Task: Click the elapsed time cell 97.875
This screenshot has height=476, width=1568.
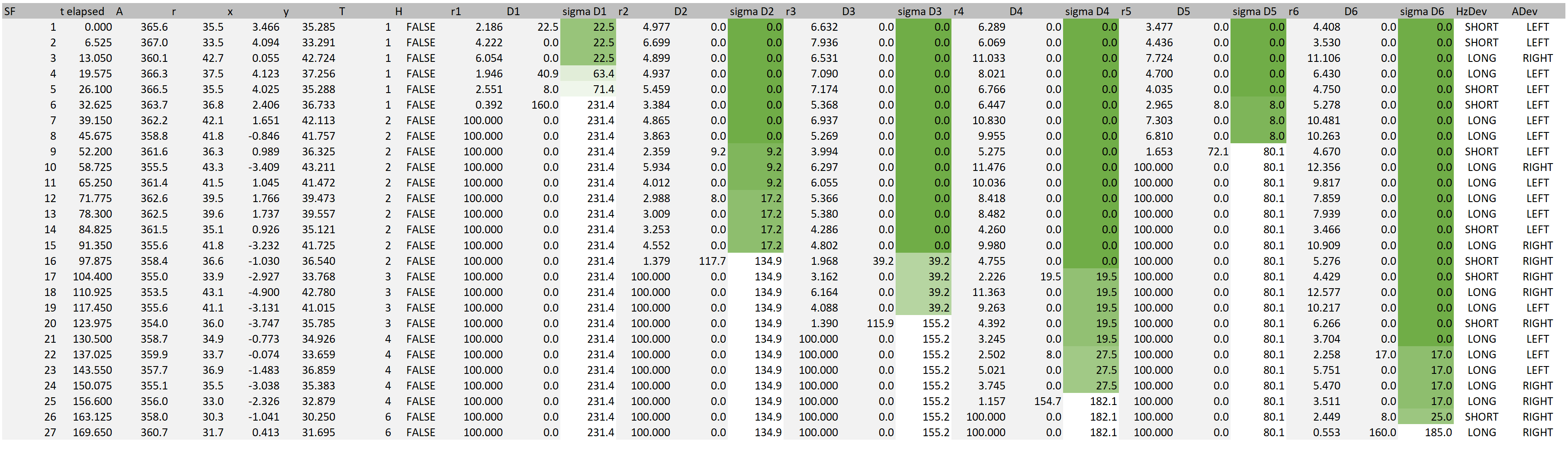Action: point(95,261)
